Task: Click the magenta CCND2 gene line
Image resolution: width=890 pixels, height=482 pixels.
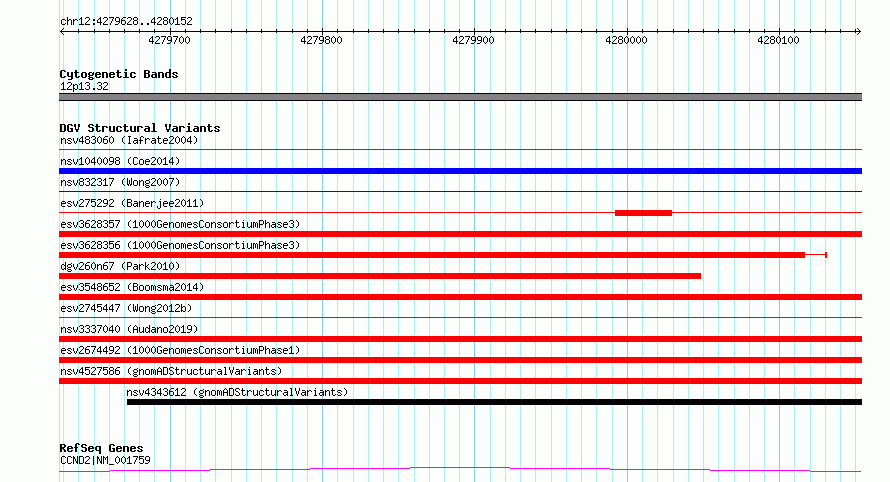Action: [460, 470]
